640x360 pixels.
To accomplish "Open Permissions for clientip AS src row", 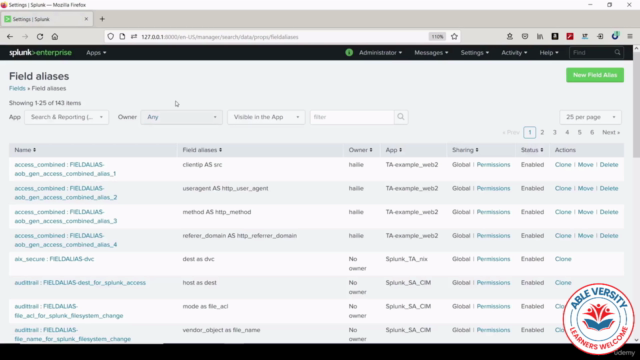I will tap(493, 164).
